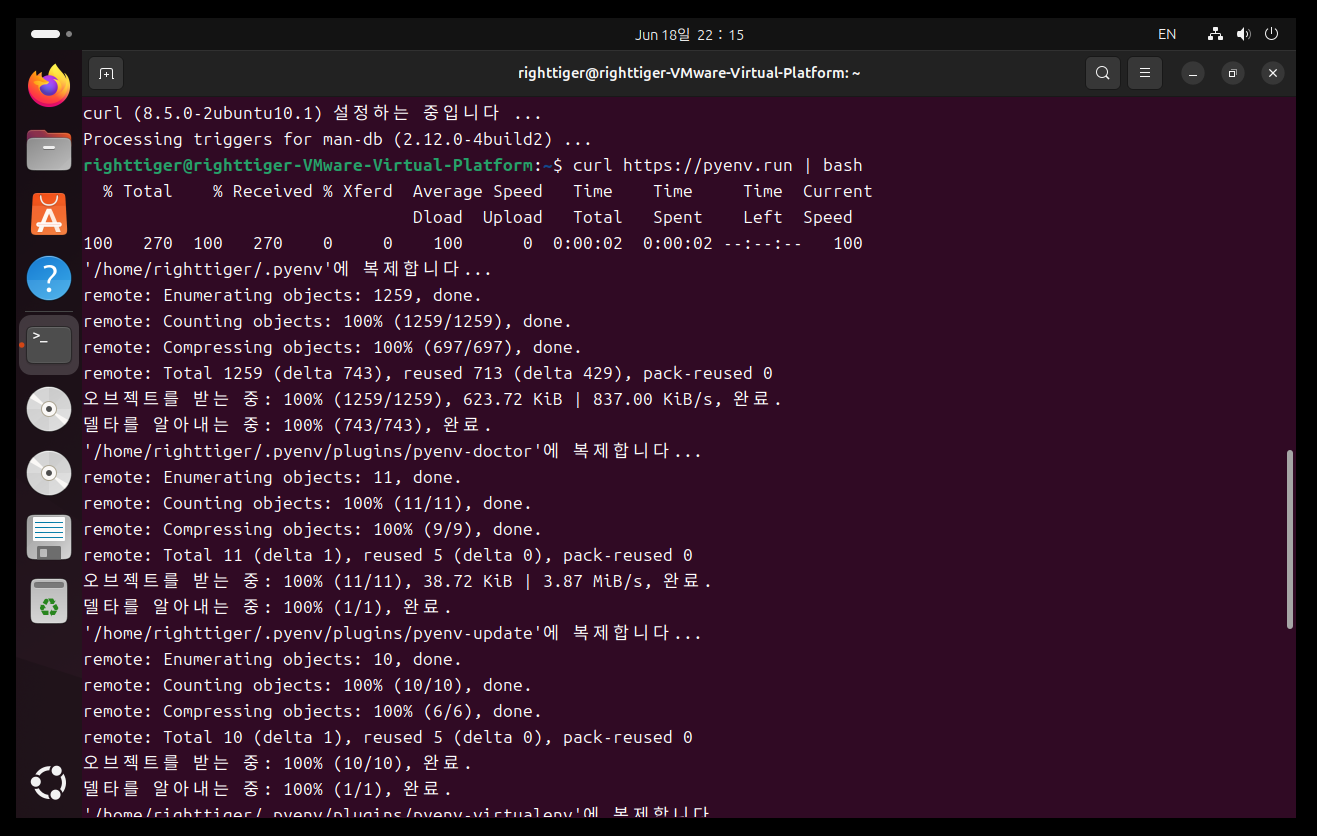Image resolution: width=1317 pixels, height=836 pixels.
Task: Click the 'curl https://pyenv.run | bash' command
Action: pyautogui.click(x=717, y=165)
